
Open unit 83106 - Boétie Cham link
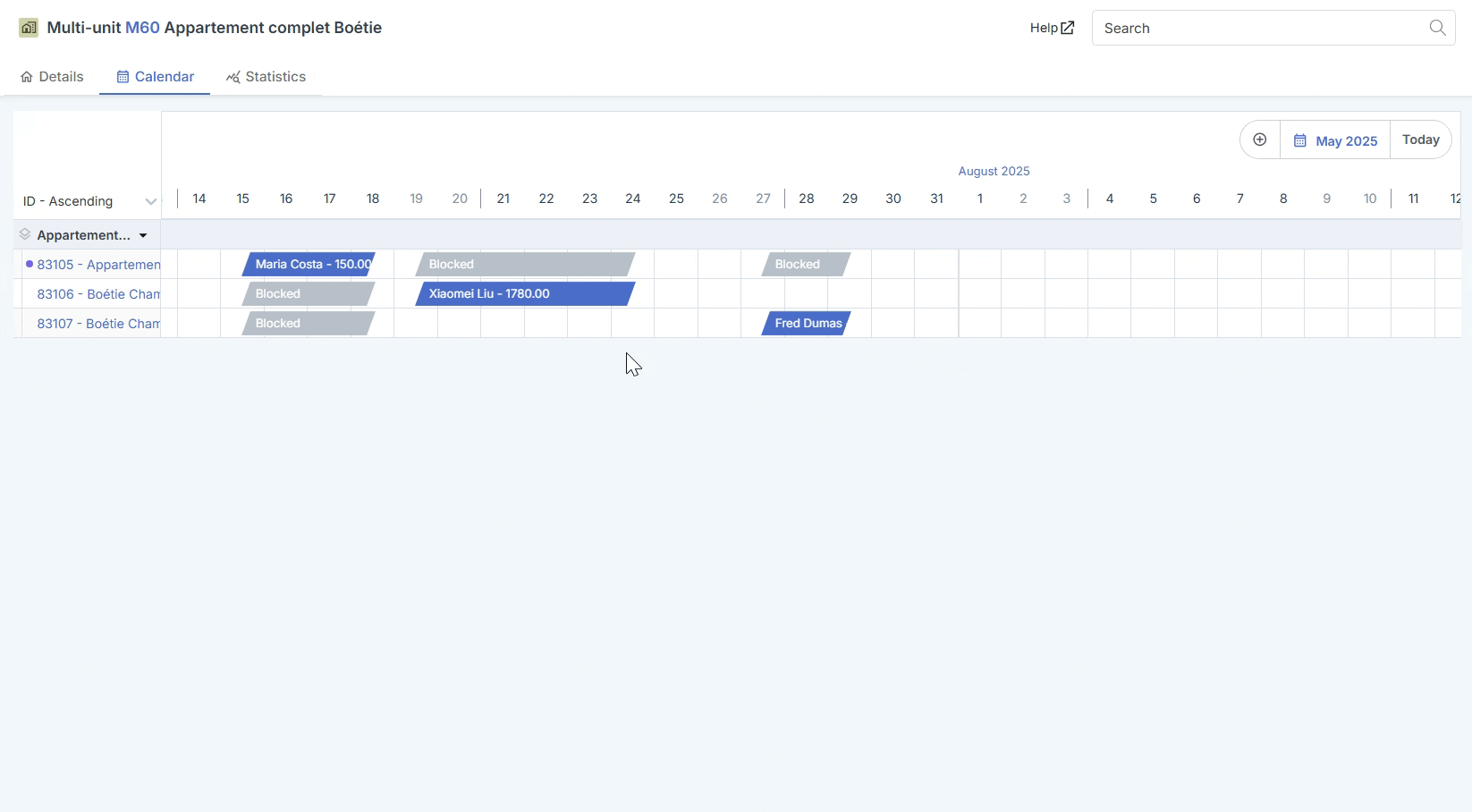click(98, 294)
